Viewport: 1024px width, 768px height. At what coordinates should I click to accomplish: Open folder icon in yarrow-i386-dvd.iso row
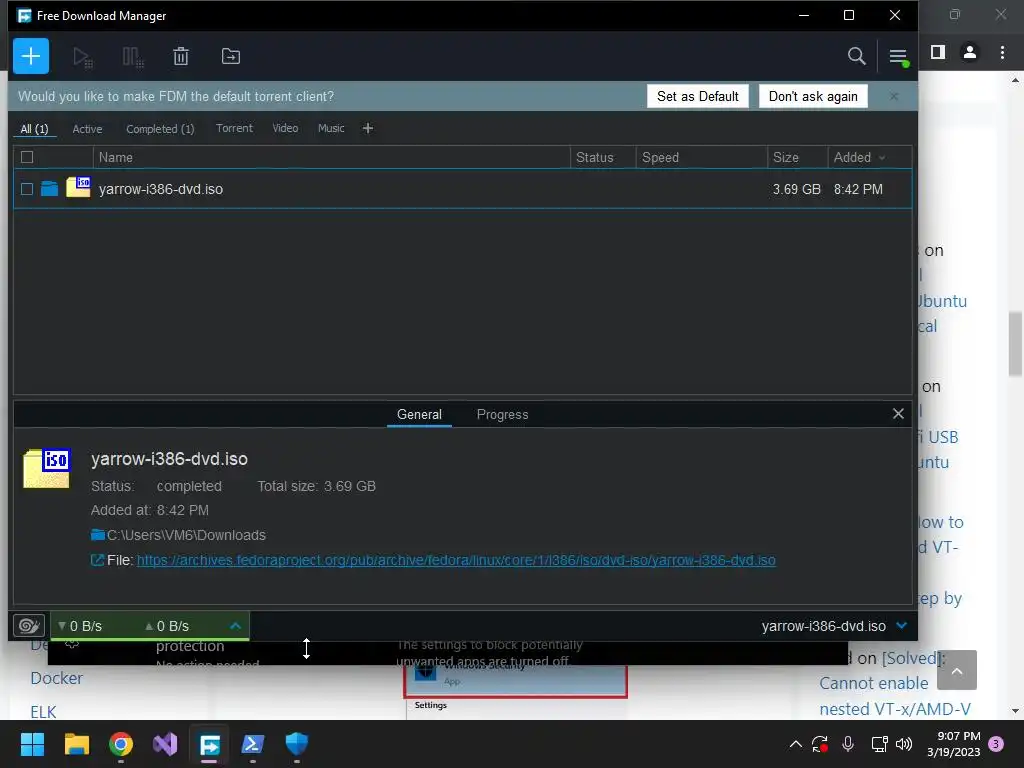pyautogui.click(x=50, y=189)
